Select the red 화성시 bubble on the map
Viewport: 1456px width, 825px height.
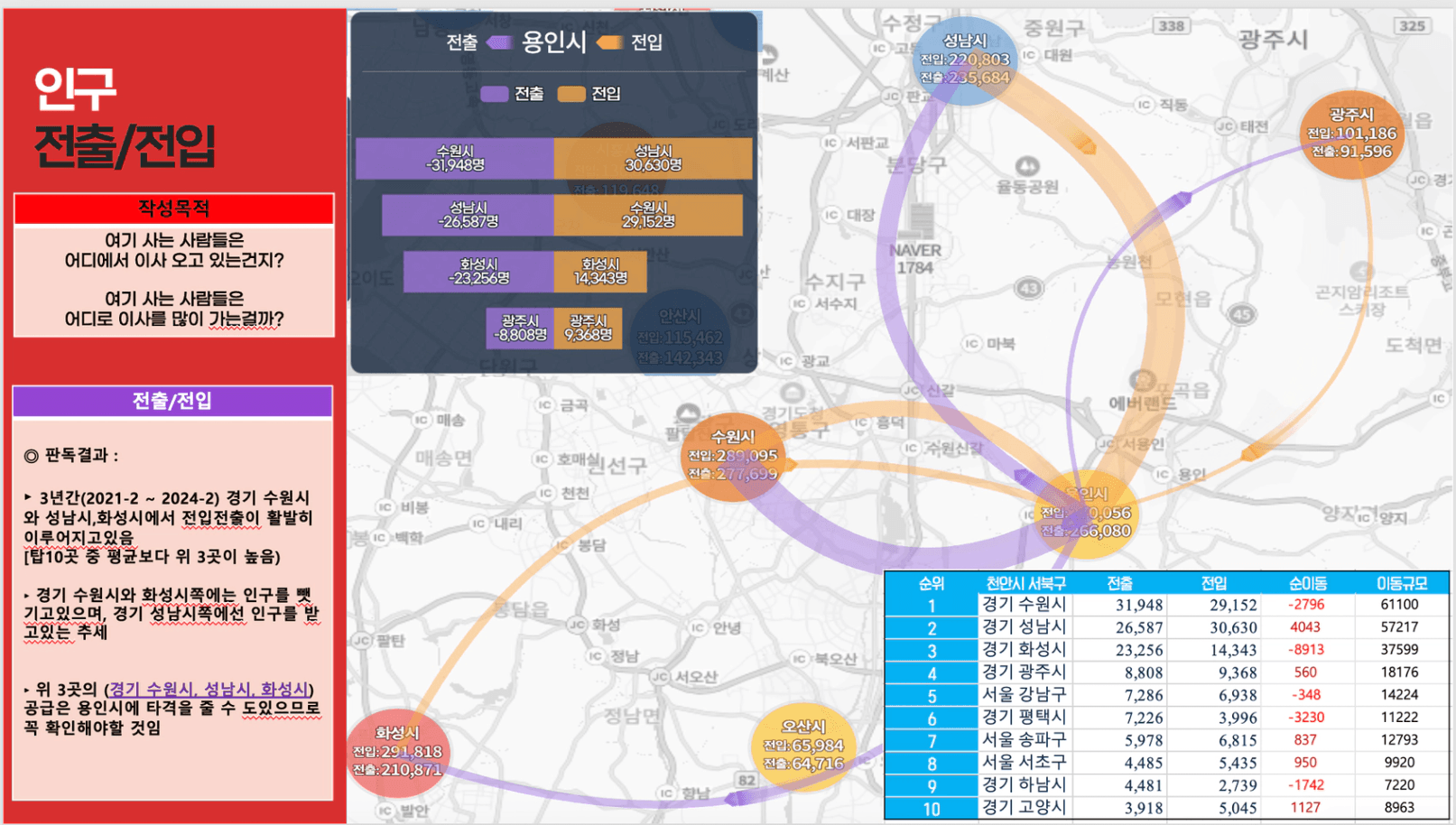(x=398, y=754)
